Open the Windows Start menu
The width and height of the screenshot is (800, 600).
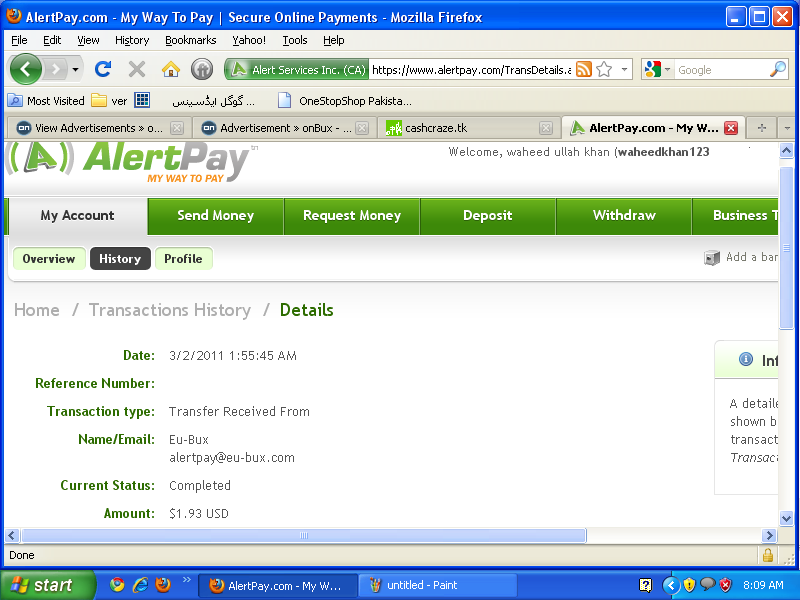[x=47, y=585]
